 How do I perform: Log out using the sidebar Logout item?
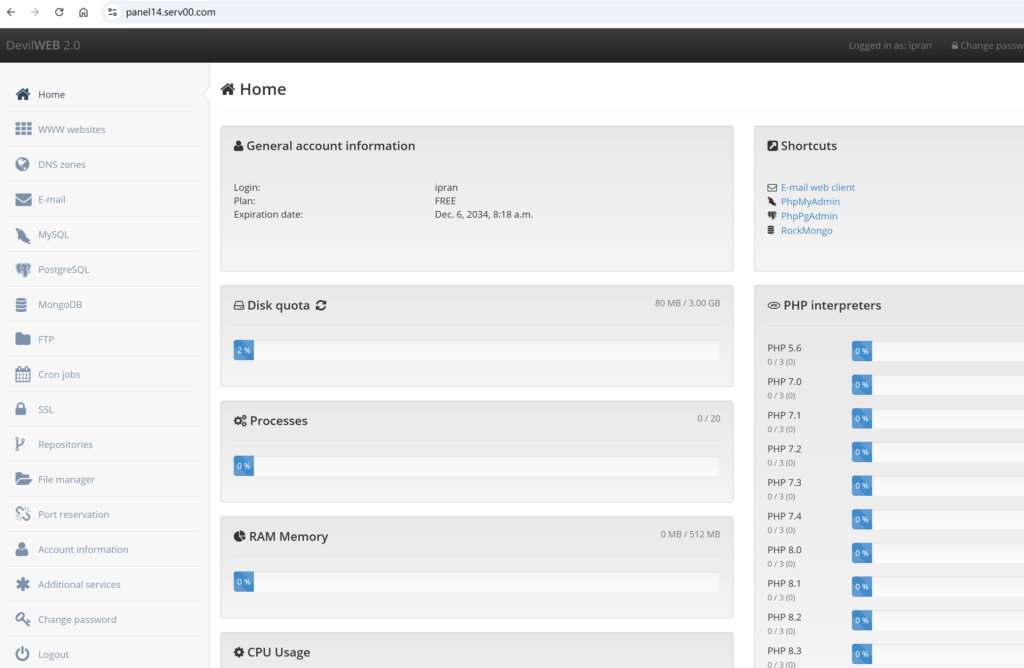[53, 655]
